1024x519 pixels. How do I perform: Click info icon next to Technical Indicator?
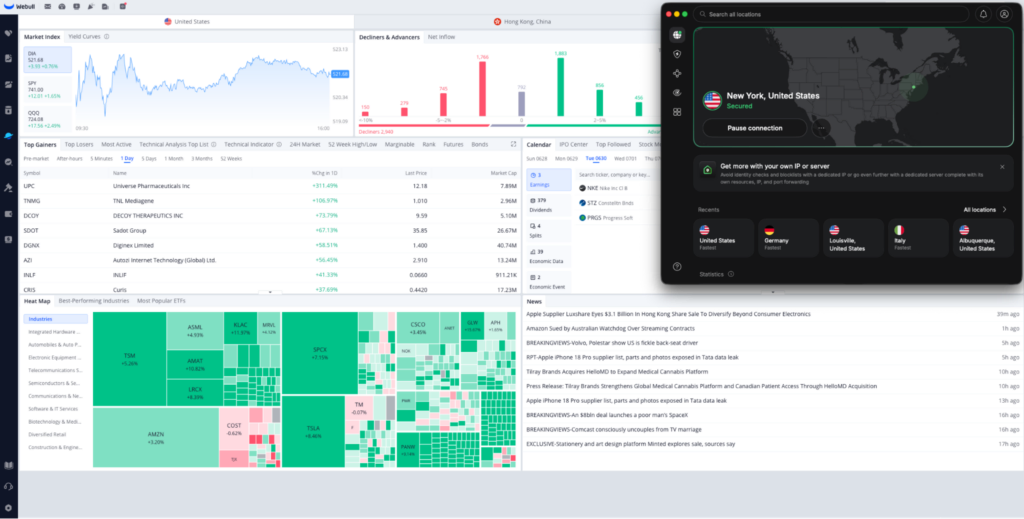coord(279,145)
